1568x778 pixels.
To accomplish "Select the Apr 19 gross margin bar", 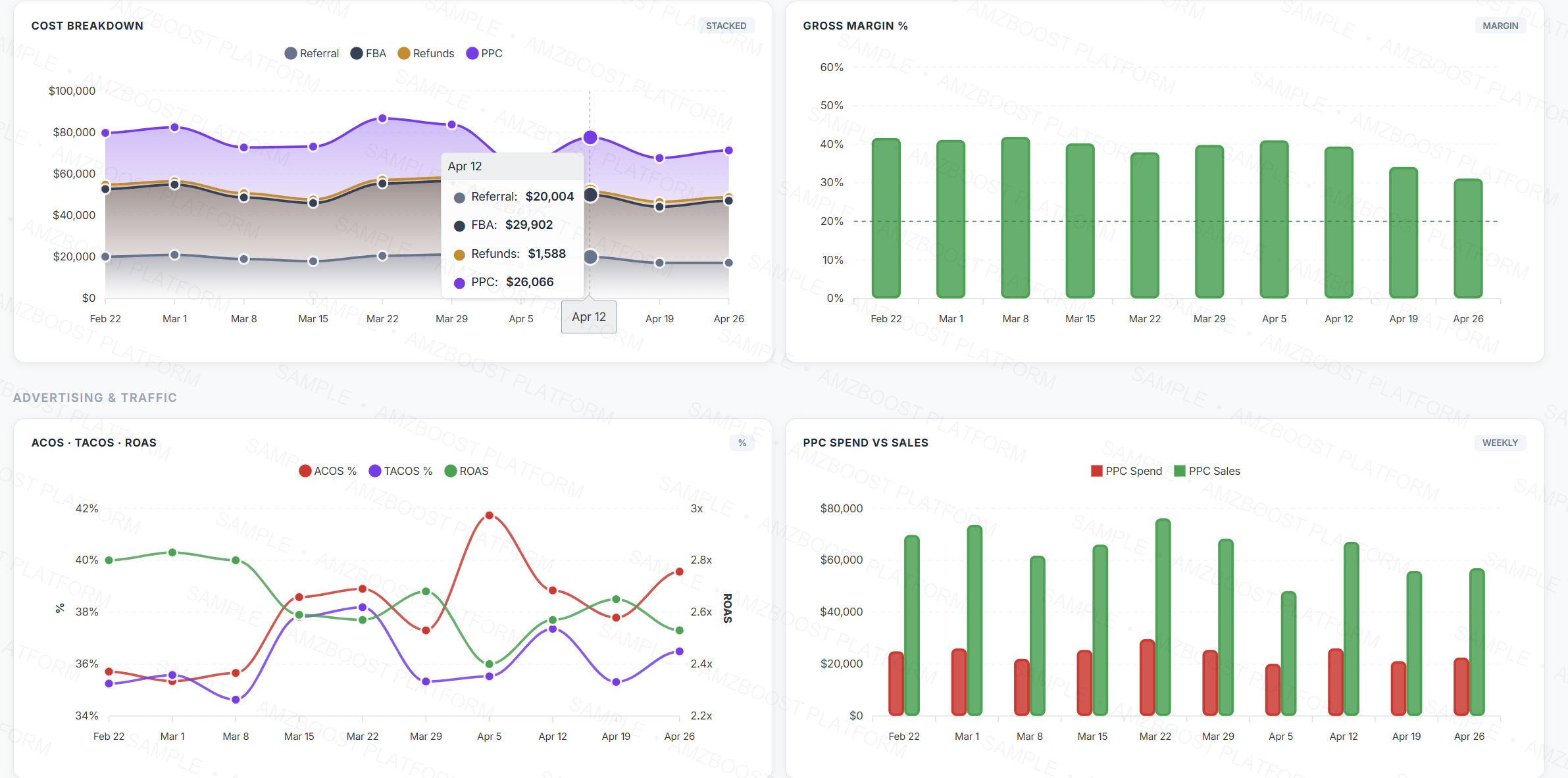I will [x=1404, y=233].
